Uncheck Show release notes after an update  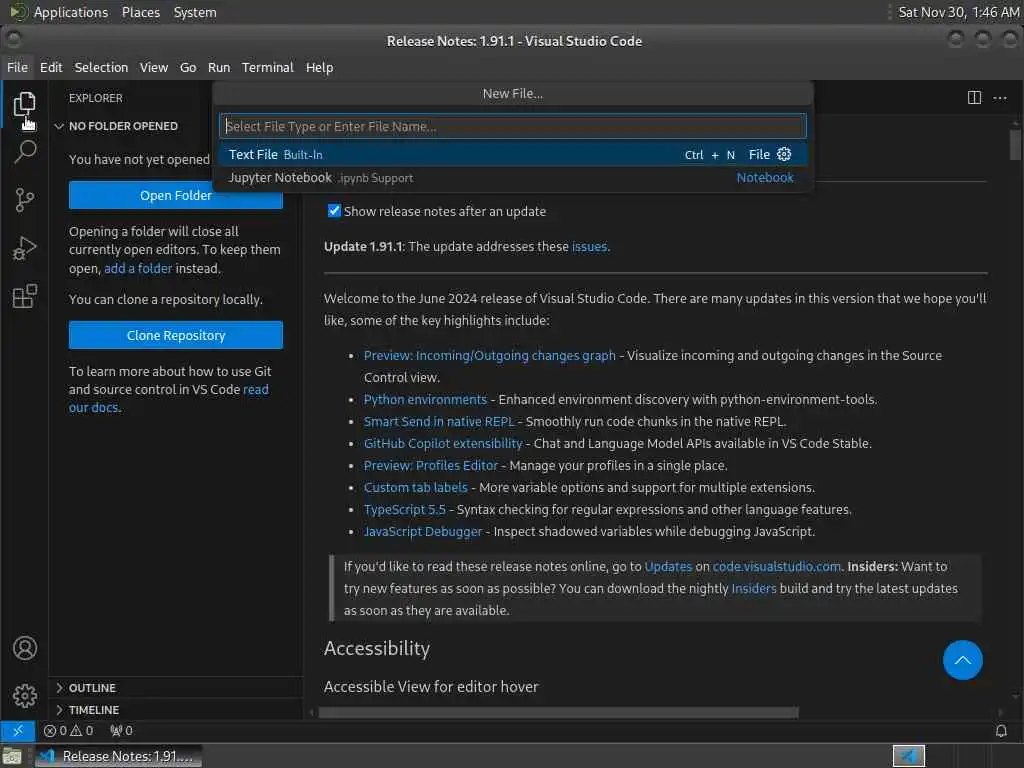click(334, 211)
